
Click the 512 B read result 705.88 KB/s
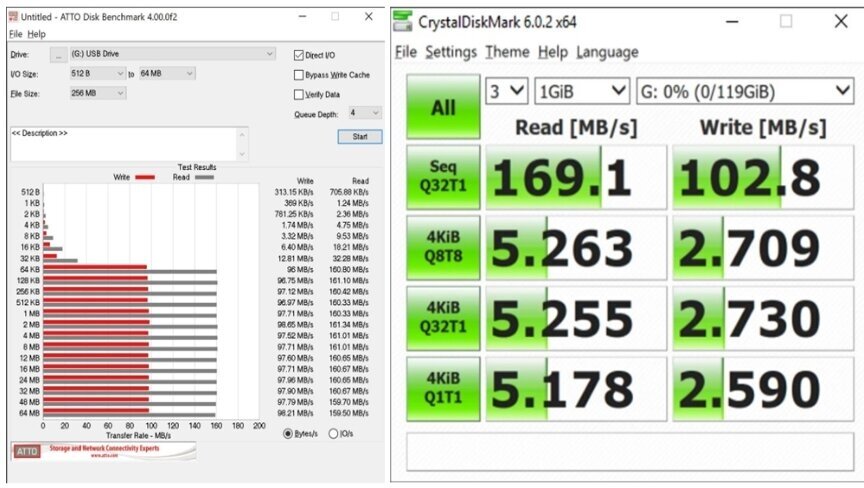click(349, 192)
